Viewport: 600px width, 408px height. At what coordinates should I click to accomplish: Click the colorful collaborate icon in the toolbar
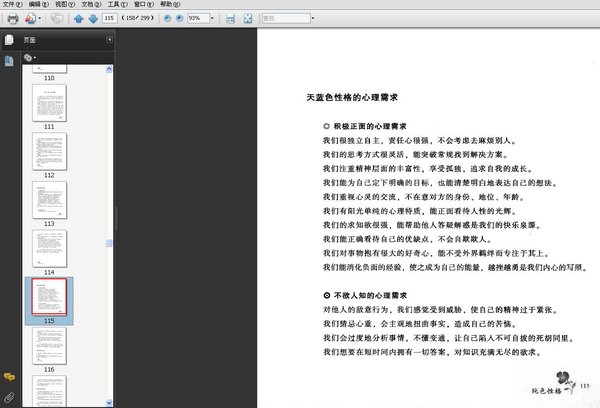click(x=30, y=18)
